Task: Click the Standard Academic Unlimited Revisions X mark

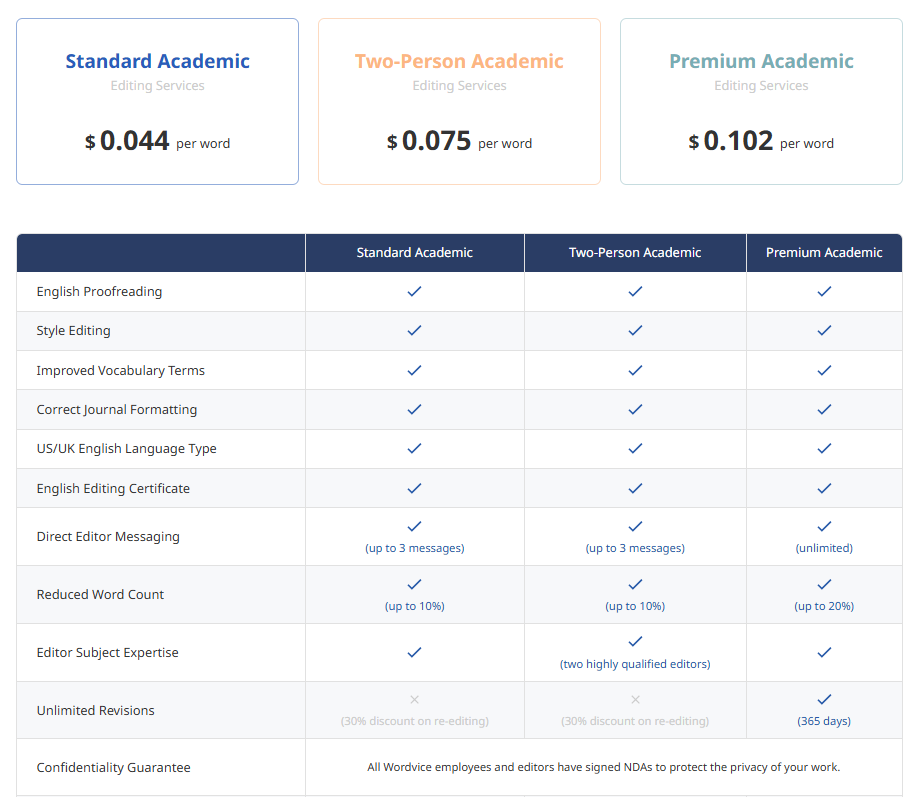Action: point(414,700)
